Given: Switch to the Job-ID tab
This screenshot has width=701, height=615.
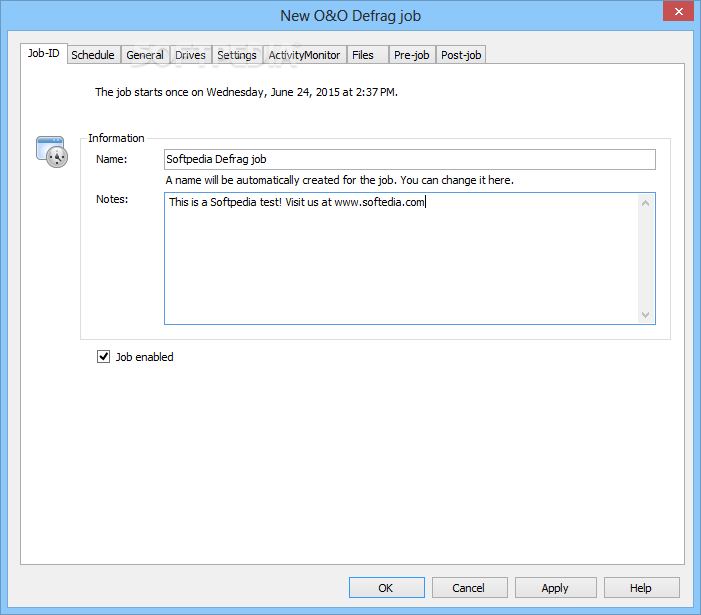Looking at the screenshot, I should 43,53.
